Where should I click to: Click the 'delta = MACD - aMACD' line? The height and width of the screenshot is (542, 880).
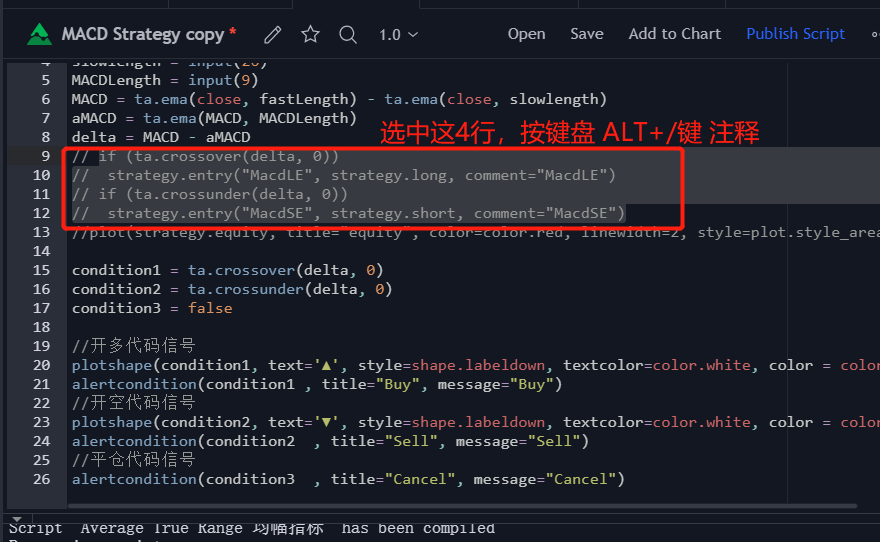pyautogui.click(x=161, y=137)
